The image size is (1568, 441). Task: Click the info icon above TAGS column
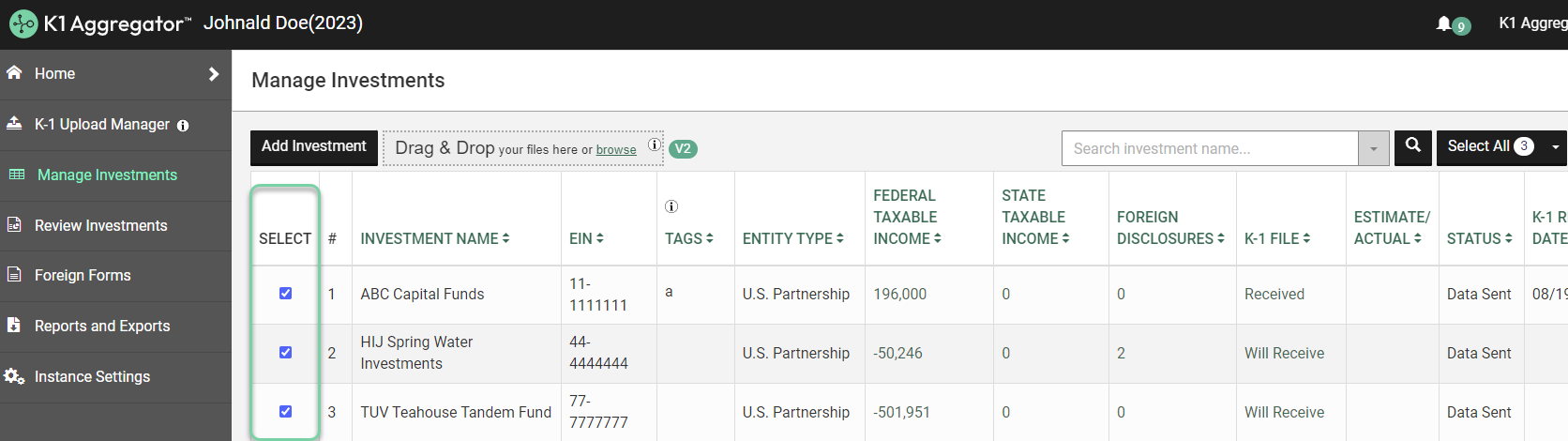[x=671, y=206]
